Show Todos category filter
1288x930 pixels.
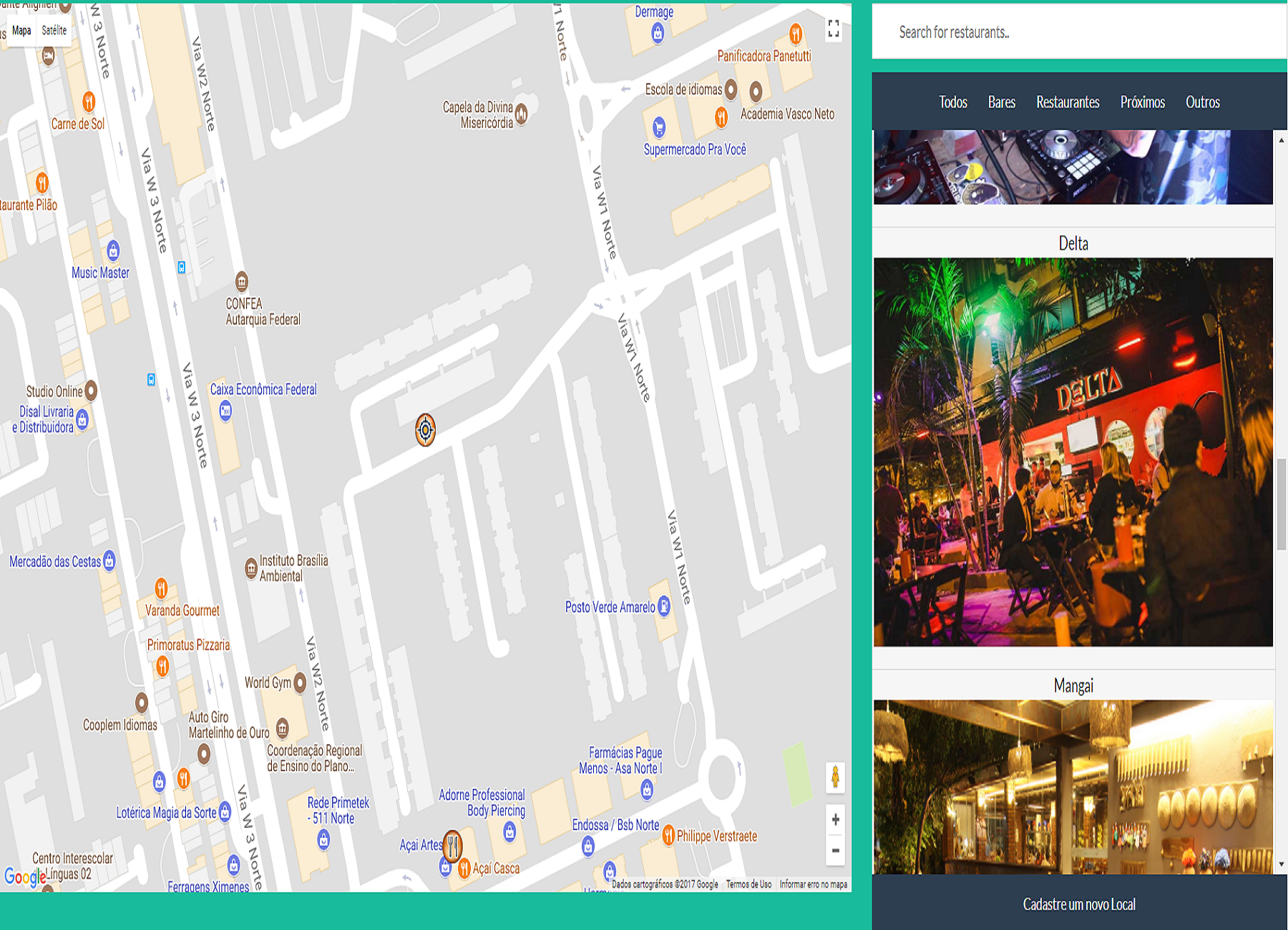(953, 102)
